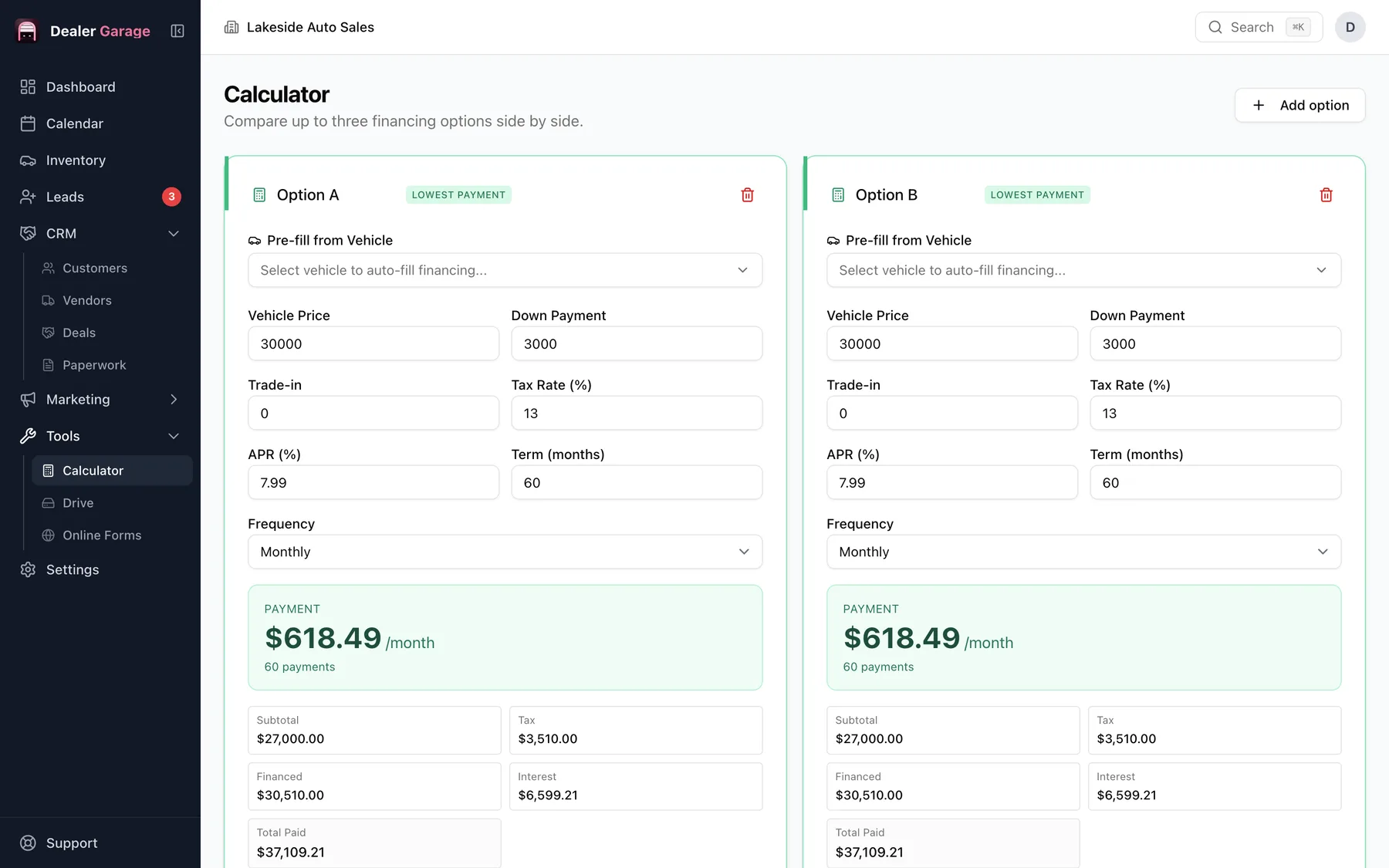Click the Dashboard grid icon

[x=28, y=87]
